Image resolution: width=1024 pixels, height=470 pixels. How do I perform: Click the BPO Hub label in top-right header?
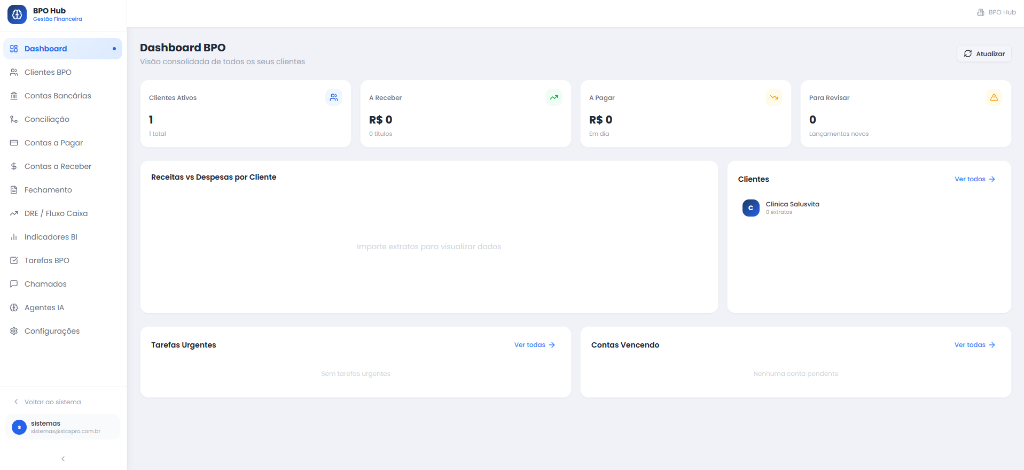click(1002, 12)
